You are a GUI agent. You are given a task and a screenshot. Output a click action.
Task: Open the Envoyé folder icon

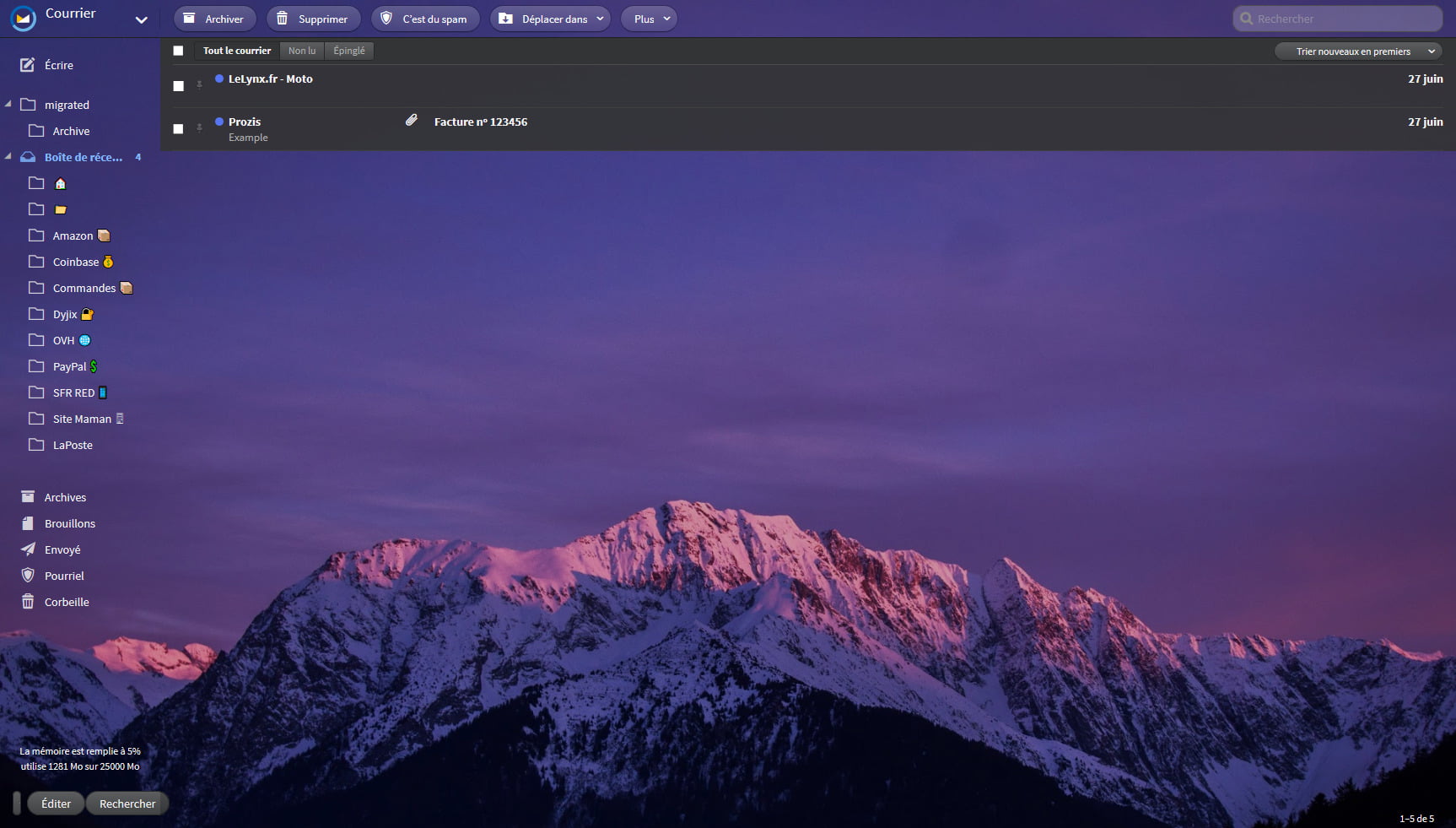28,549
